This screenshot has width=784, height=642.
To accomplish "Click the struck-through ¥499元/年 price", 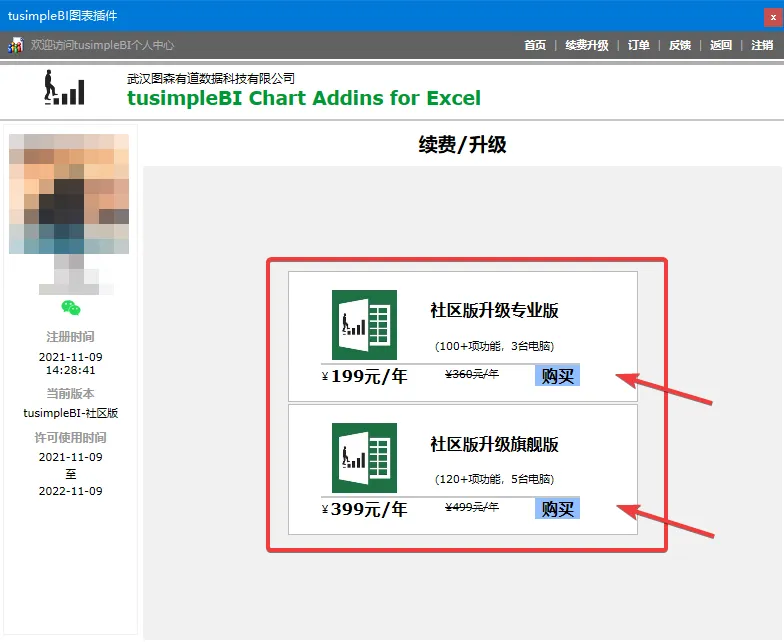I will 472,507.
